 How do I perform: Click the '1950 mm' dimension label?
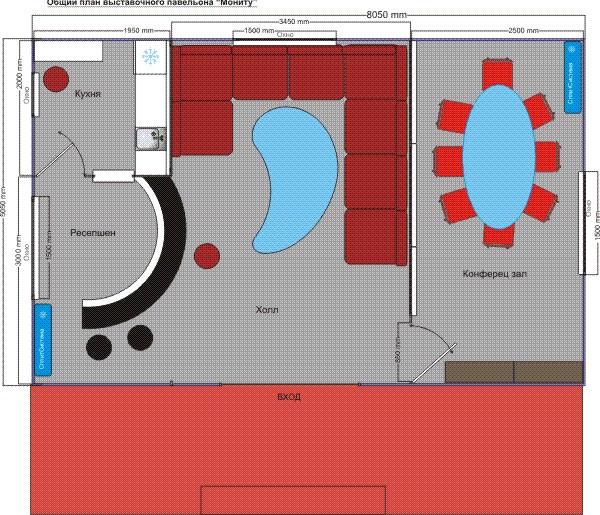[x=138, y=31]
